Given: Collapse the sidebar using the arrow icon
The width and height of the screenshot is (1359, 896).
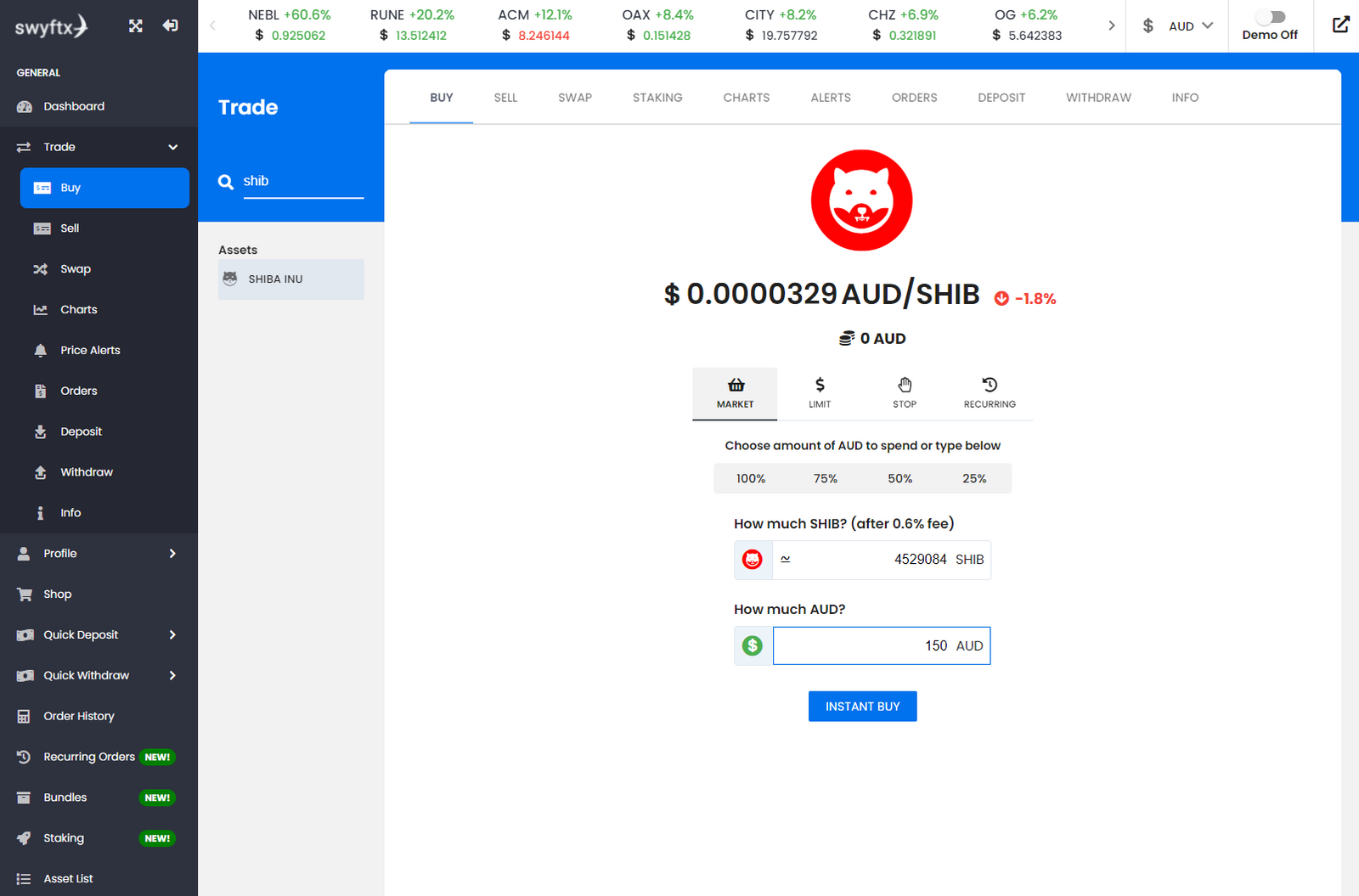Looking at the screenshot, I should (171, 26).
